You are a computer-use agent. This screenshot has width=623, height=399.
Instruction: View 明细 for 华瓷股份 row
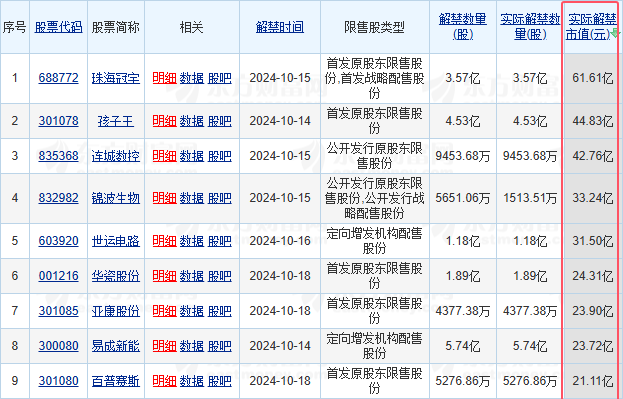[164, 276]
